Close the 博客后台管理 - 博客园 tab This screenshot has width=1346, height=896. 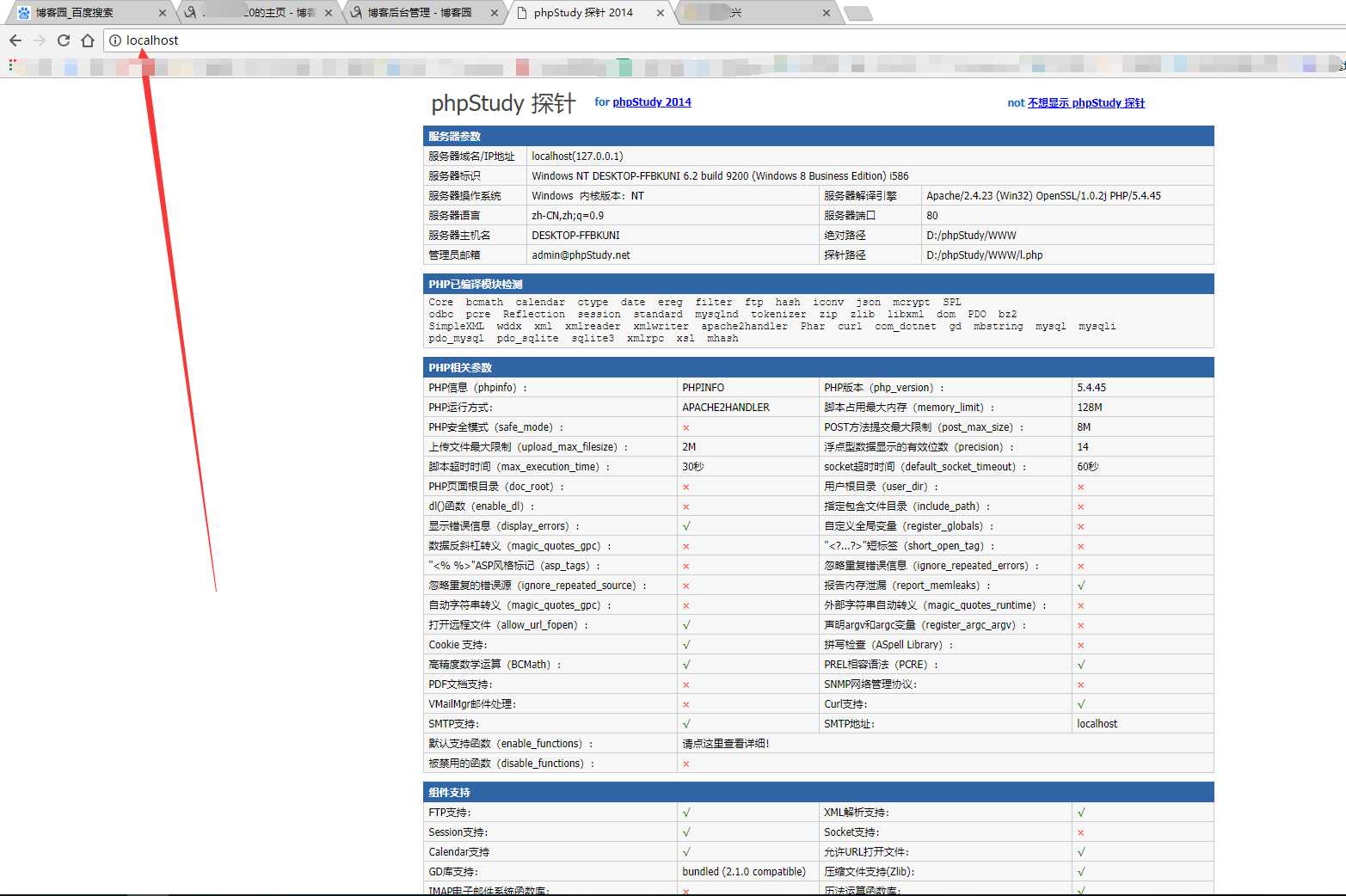(495, 13)
